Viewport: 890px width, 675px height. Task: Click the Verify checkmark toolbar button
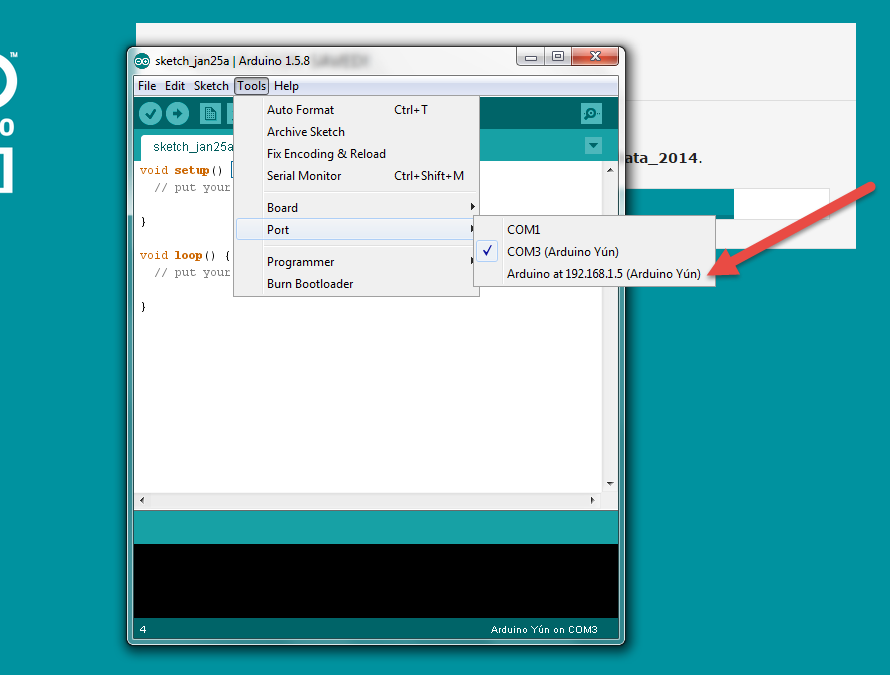point(150,114)
